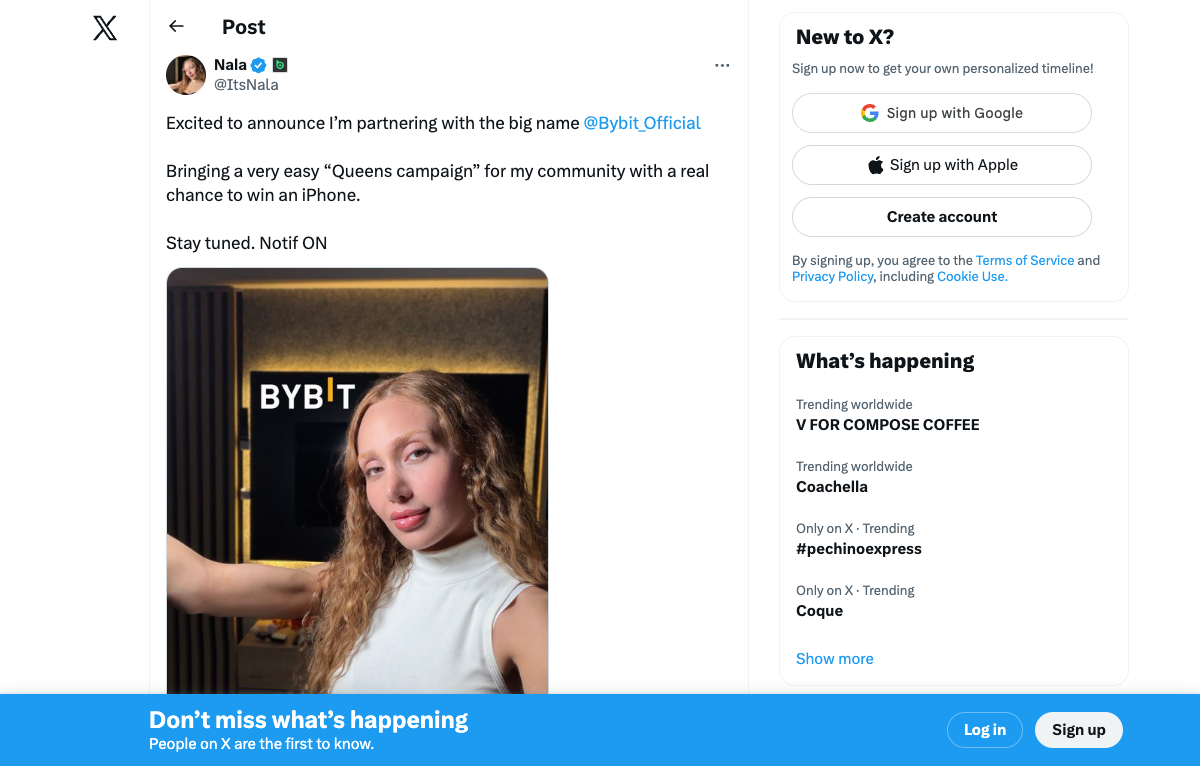Select the V FOR COMPOSE COFFEE trend
This screenshot has height=766, width=1200.
(x=887, y=425)
